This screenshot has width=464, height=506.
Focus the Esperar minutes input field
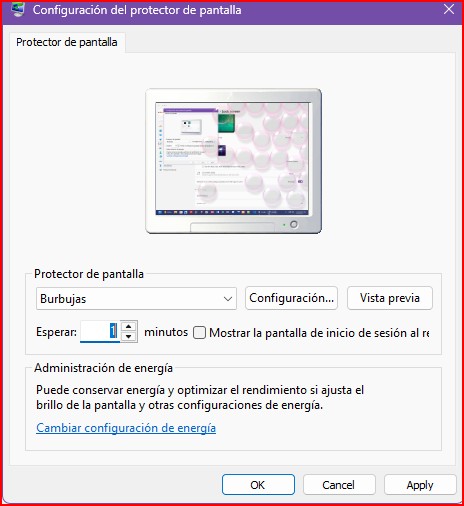[100, 332]
